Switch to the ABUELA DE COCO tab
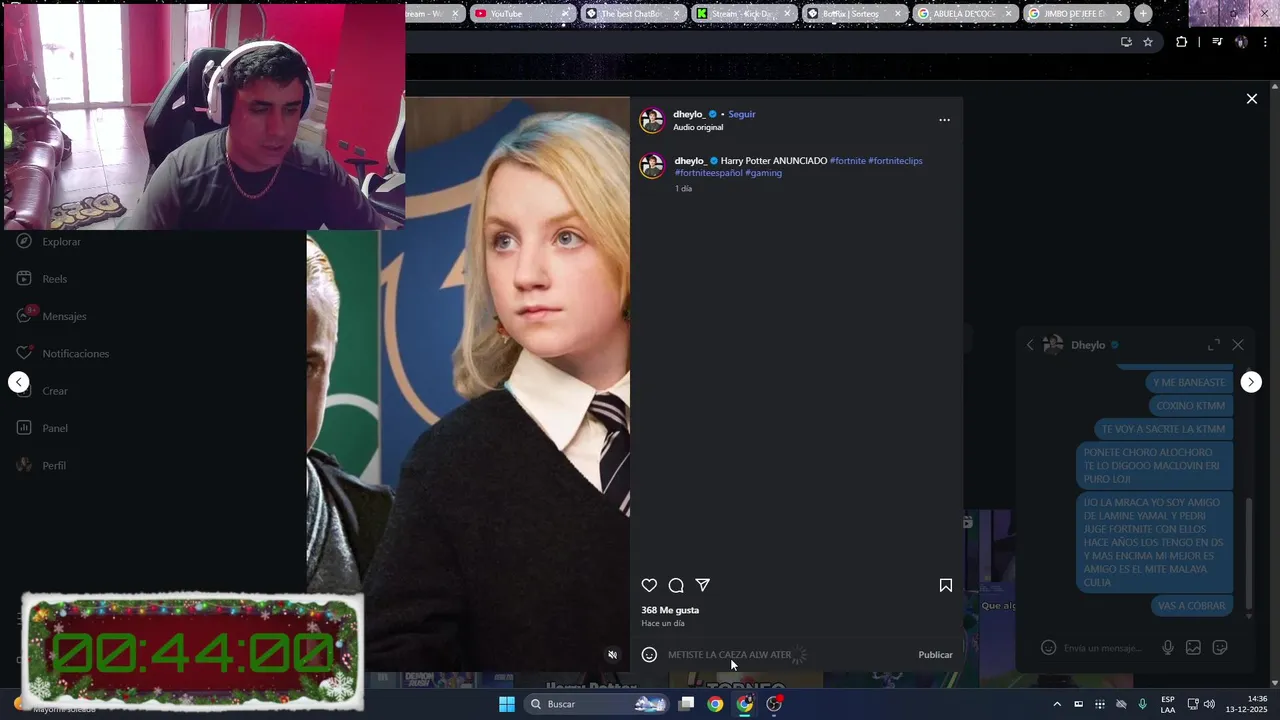Viewport: 1280px width, 720px height. coord(964,14)
